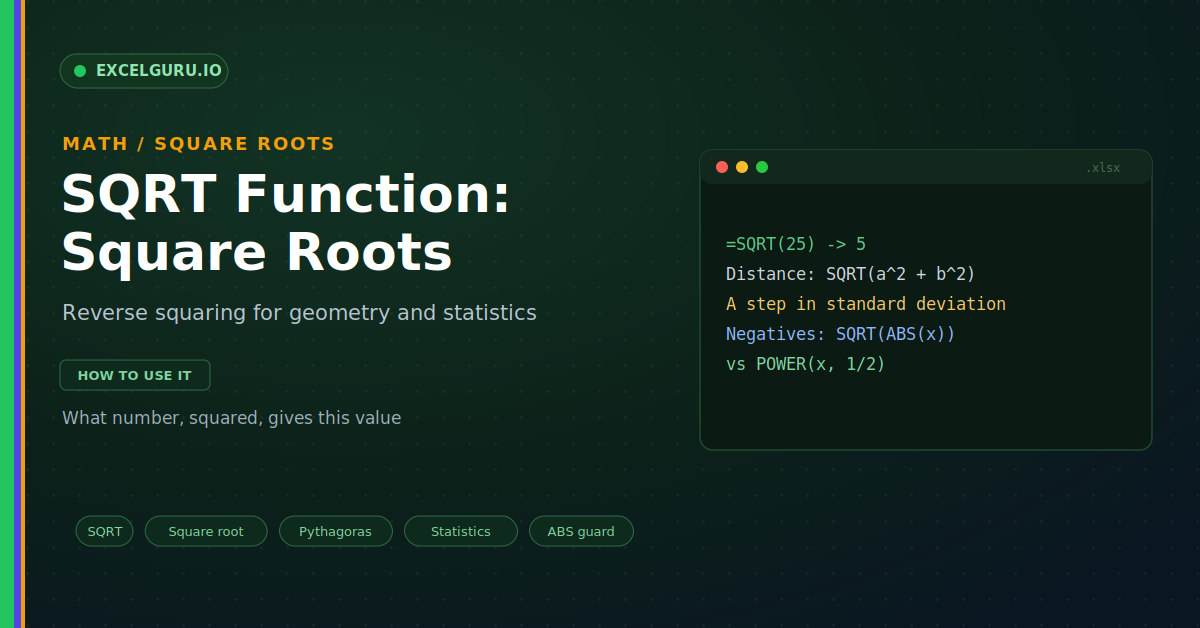Viewport: 1200px width, 628px height.
Task: Click the =SQRT(25) -> 5 code line
Action: click(x=796, y=244)
